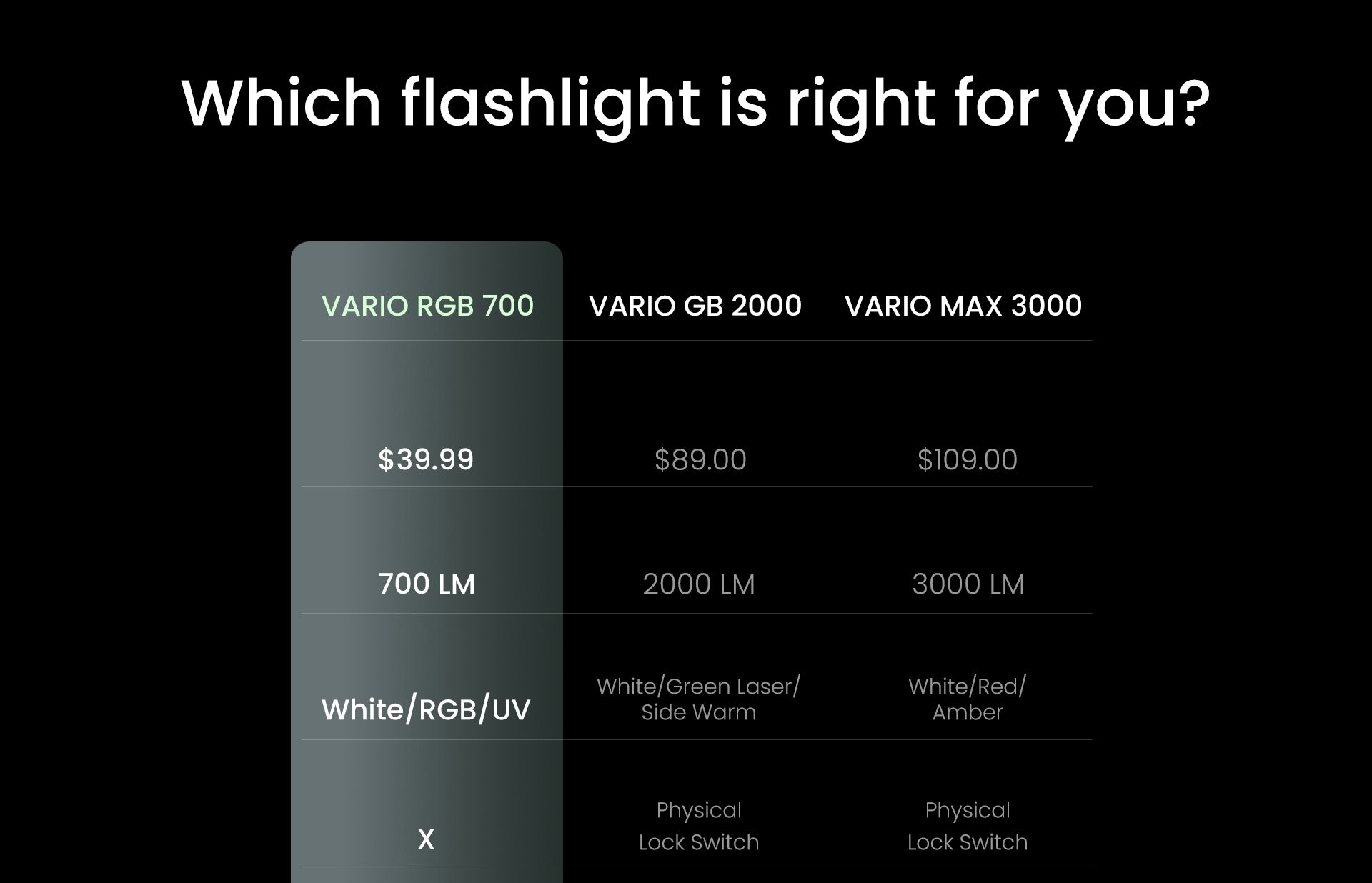
Task: Select the VARIO RGB 700 column header
Action: click(x=427, y=306)
